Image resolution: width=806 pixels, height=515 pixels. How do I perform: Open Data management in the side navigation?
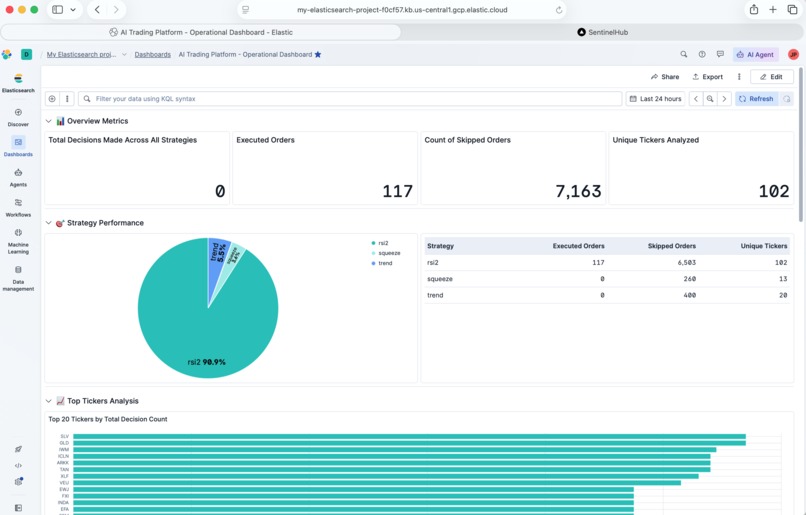point(18,278)
